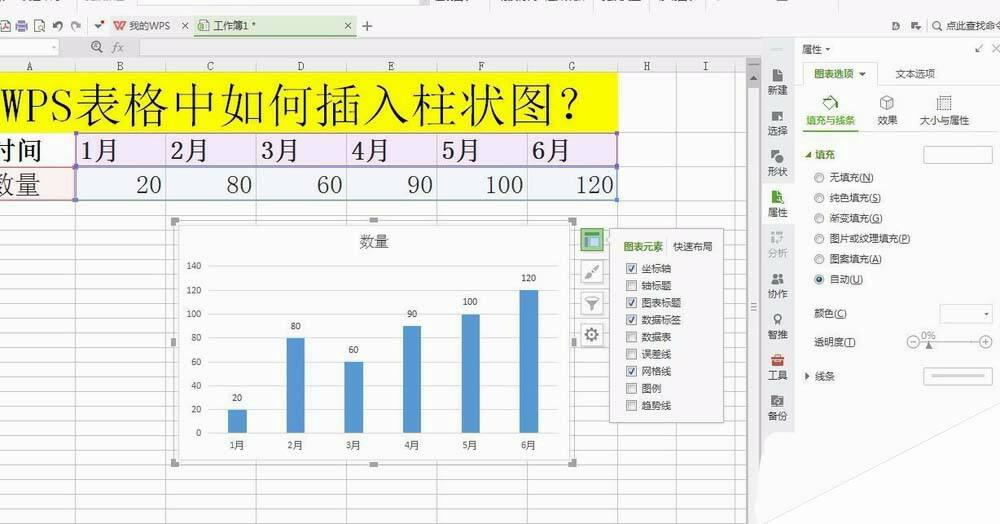This screenshot has width=1000, height=524.
Task: Select the 自动 fill radio option
Action: [819, 279]
